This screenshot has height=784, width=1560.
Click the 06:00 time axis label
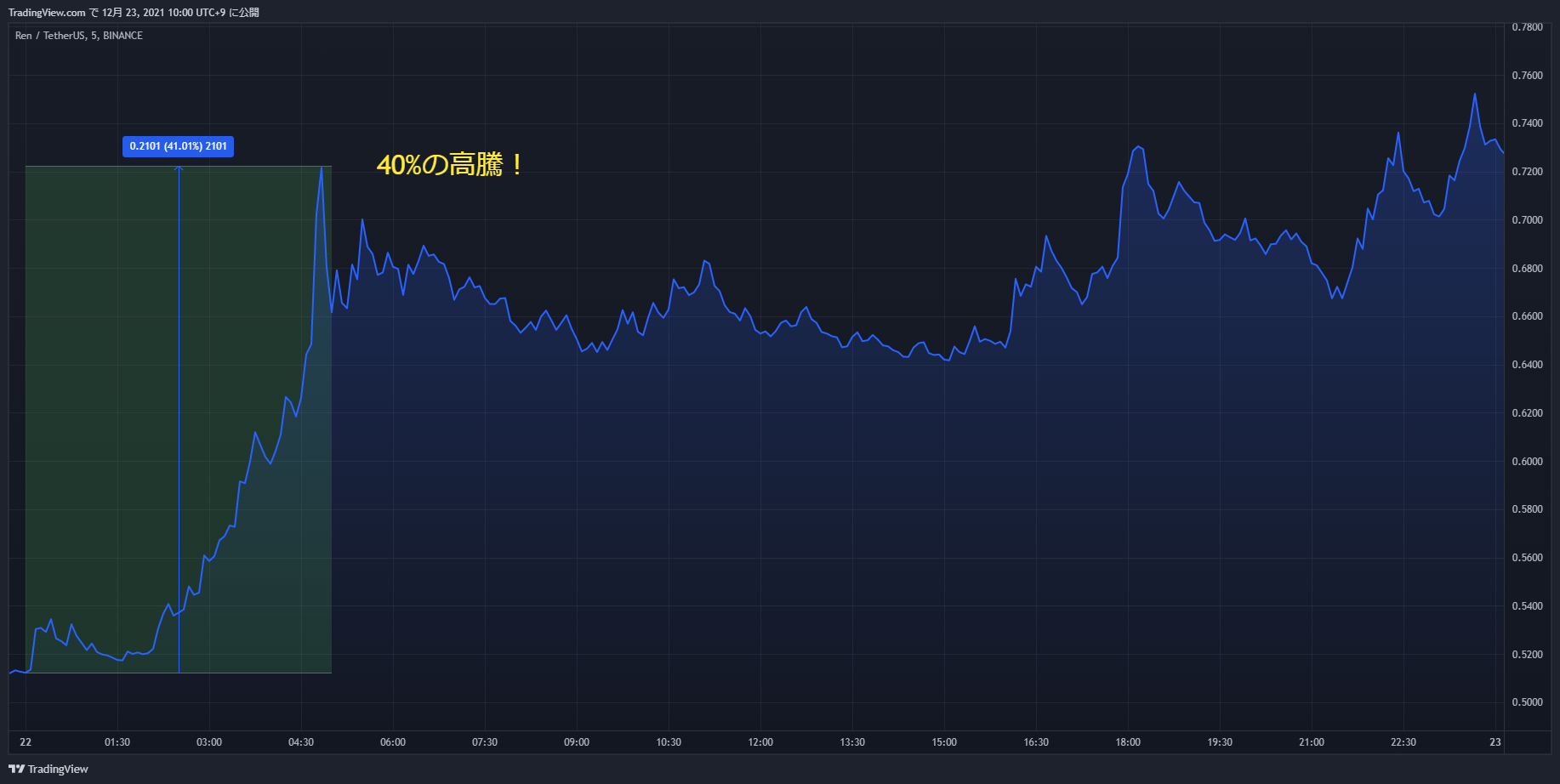point(393,742)
